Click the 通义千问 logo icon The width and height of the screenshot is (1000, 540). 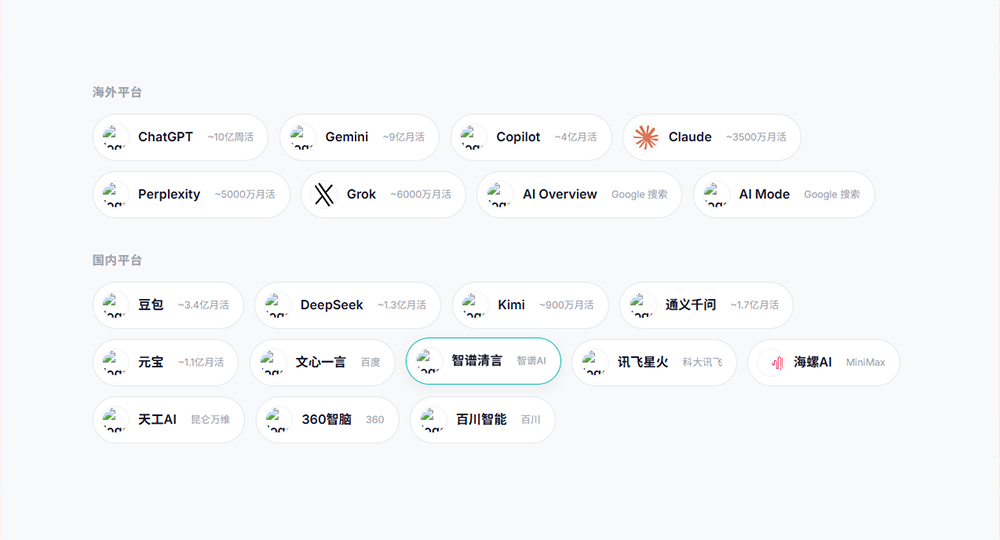(642, 305)
